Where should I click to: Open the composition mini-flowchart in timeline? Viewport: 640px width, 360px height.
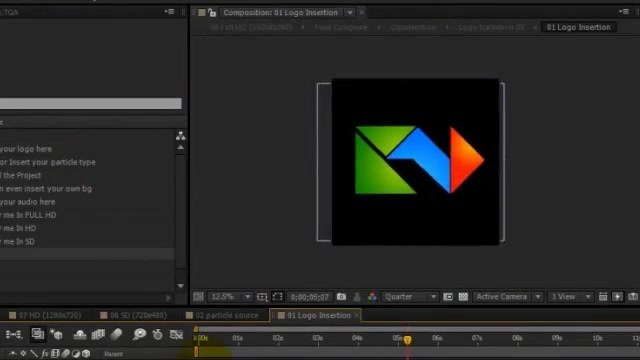(13, 335)
